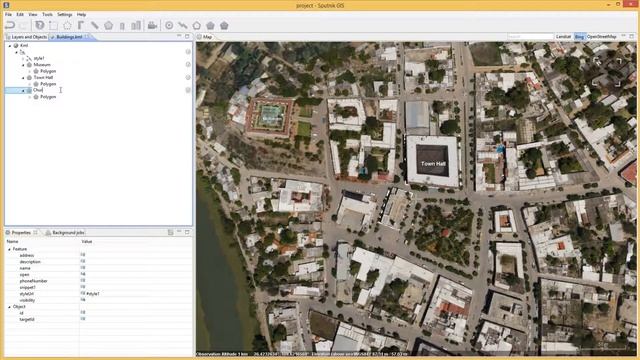Viewport: 640px width, 360px height.
Task: Select the Properties tab
Action: (21, 233)
